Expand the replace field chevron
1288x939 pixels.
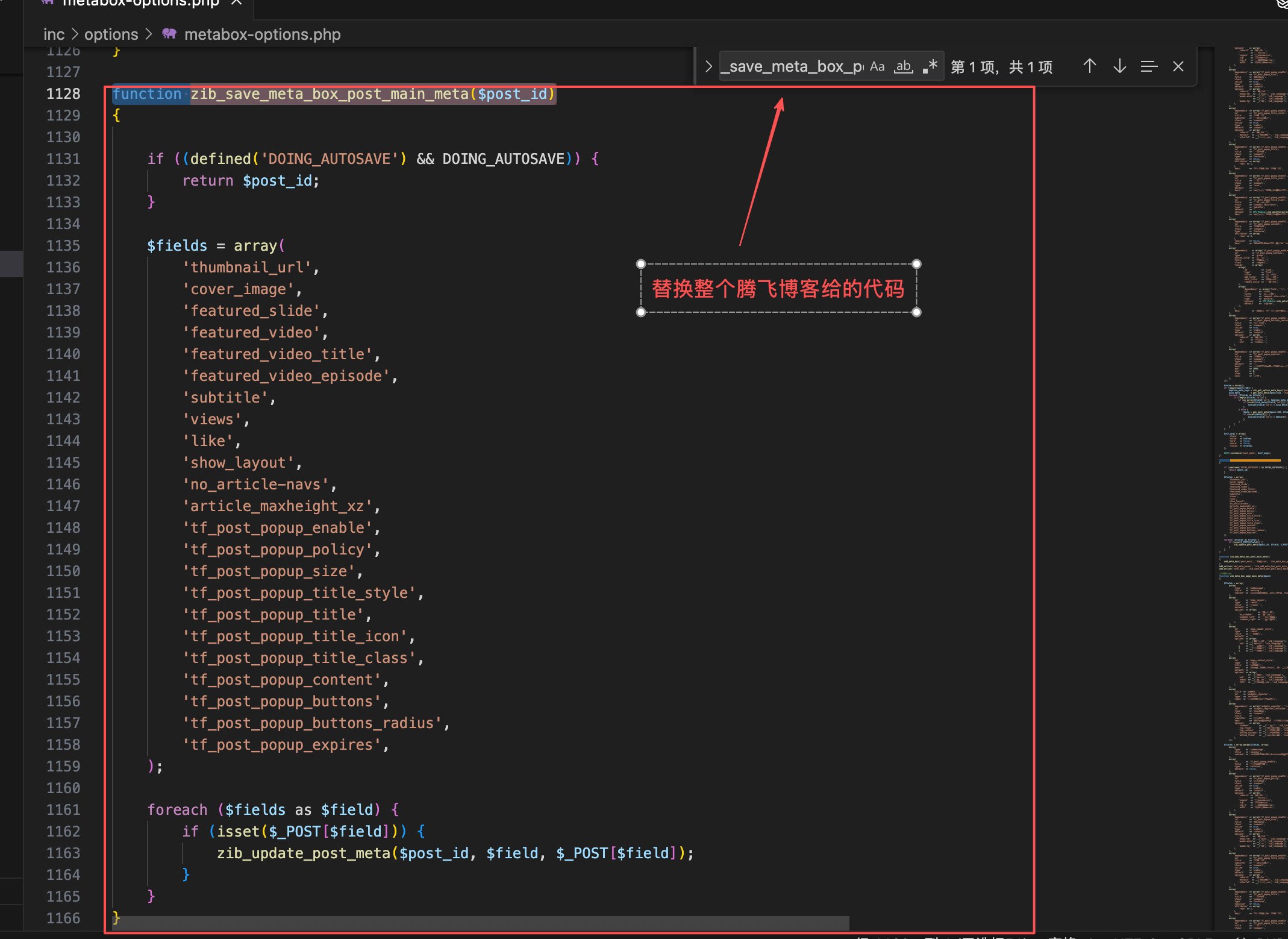pos(708,66)
